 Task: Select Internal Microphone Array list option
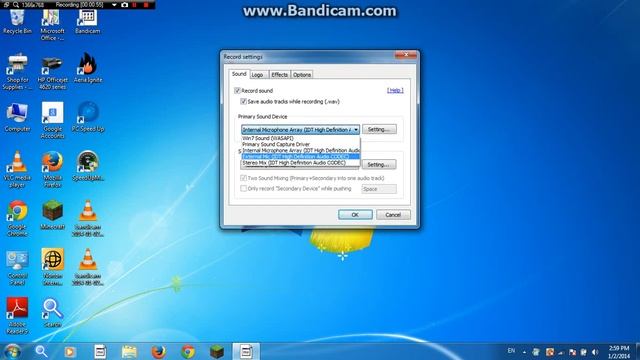coord(301,150)
